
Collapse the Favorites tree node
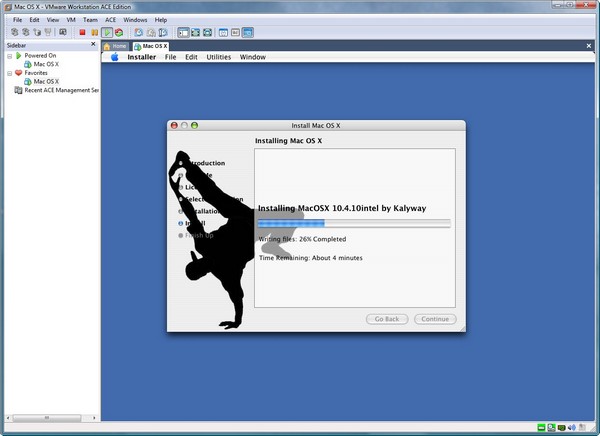click(10, 73)
